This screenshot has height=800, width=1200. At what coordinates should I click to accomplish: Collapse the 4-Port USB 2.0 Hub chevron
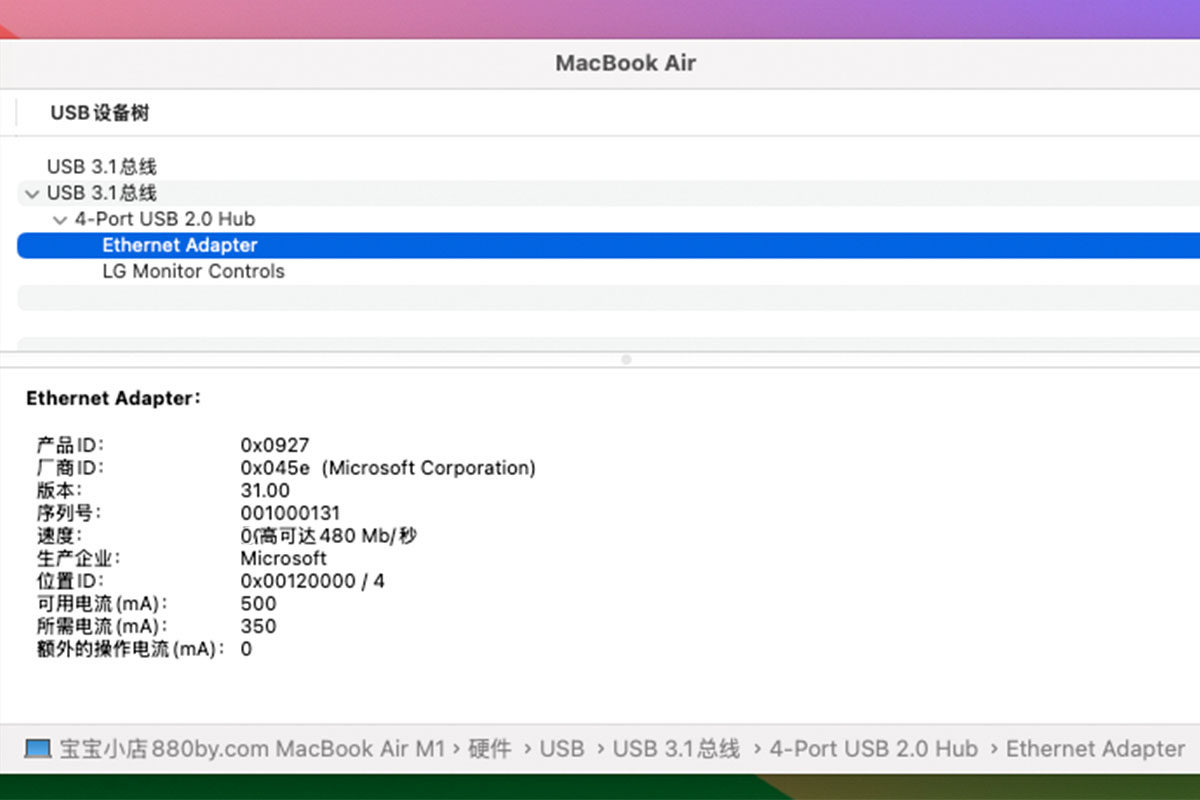pos(61,220)
